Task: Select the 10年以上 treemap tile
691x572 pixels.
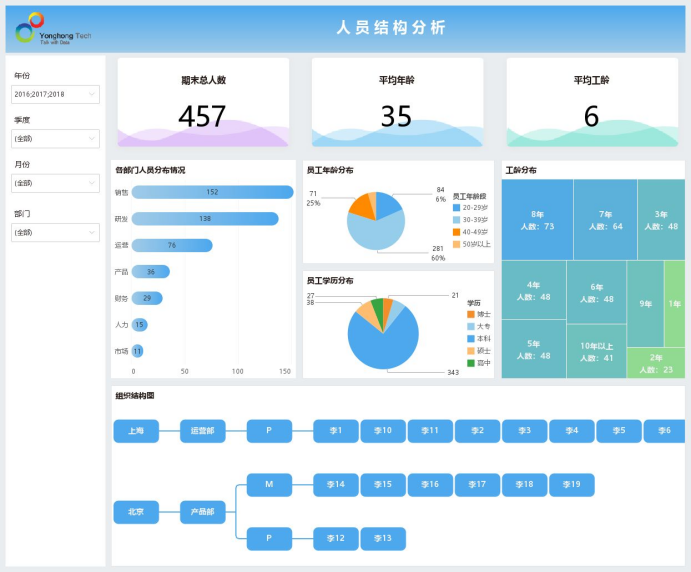Action: pyautogui.click(x=596, y=351)
